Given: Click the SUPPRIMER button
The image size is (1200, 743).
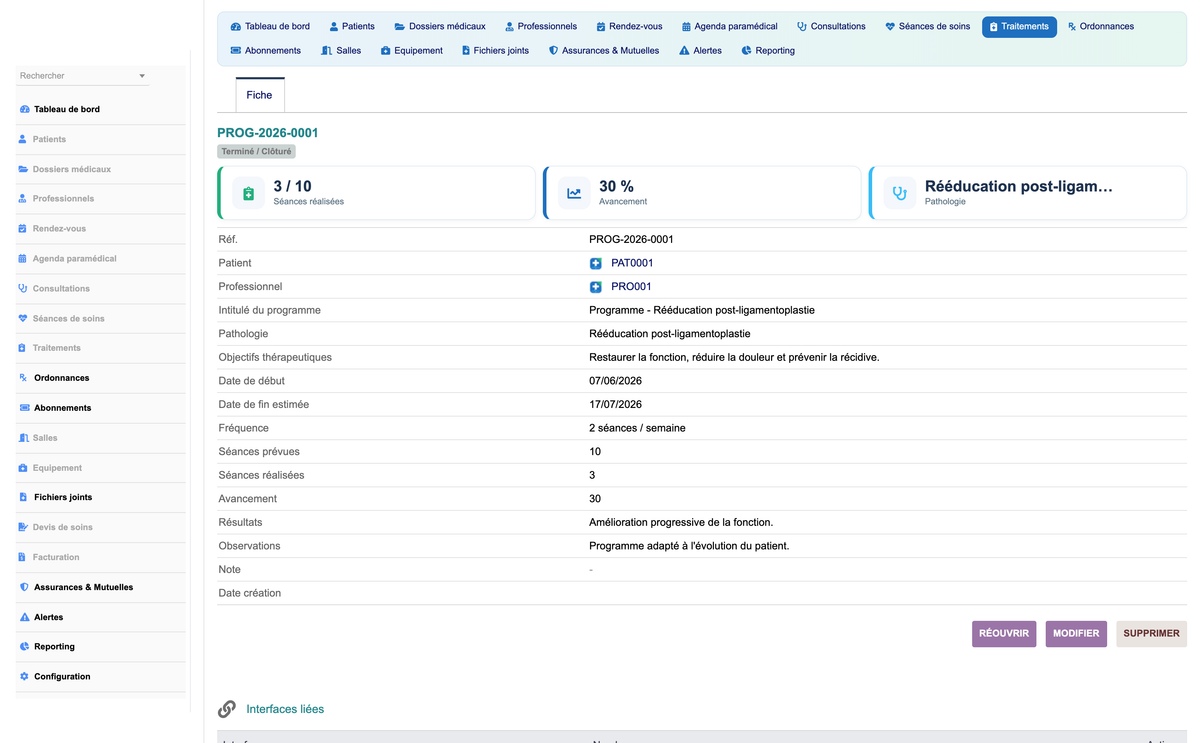Looking at the screenshot, I should (x=1151, y=634).
